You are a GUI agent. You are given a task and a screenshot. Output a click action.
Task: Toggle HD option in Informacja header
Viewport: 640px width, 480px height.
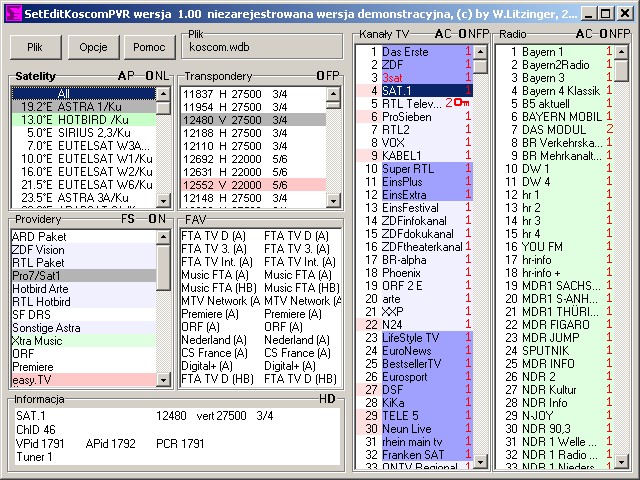[326, 399]
